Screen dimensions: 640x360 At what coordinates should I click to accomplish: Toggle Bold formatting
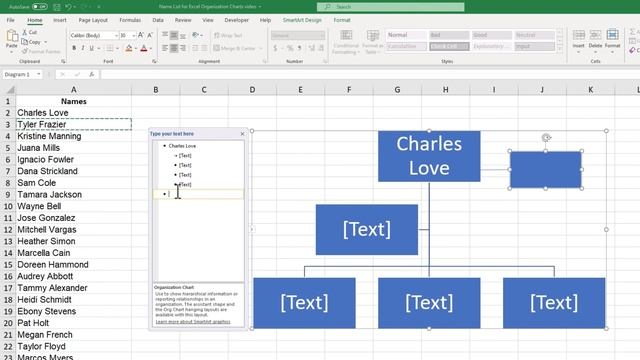(74, 49)
